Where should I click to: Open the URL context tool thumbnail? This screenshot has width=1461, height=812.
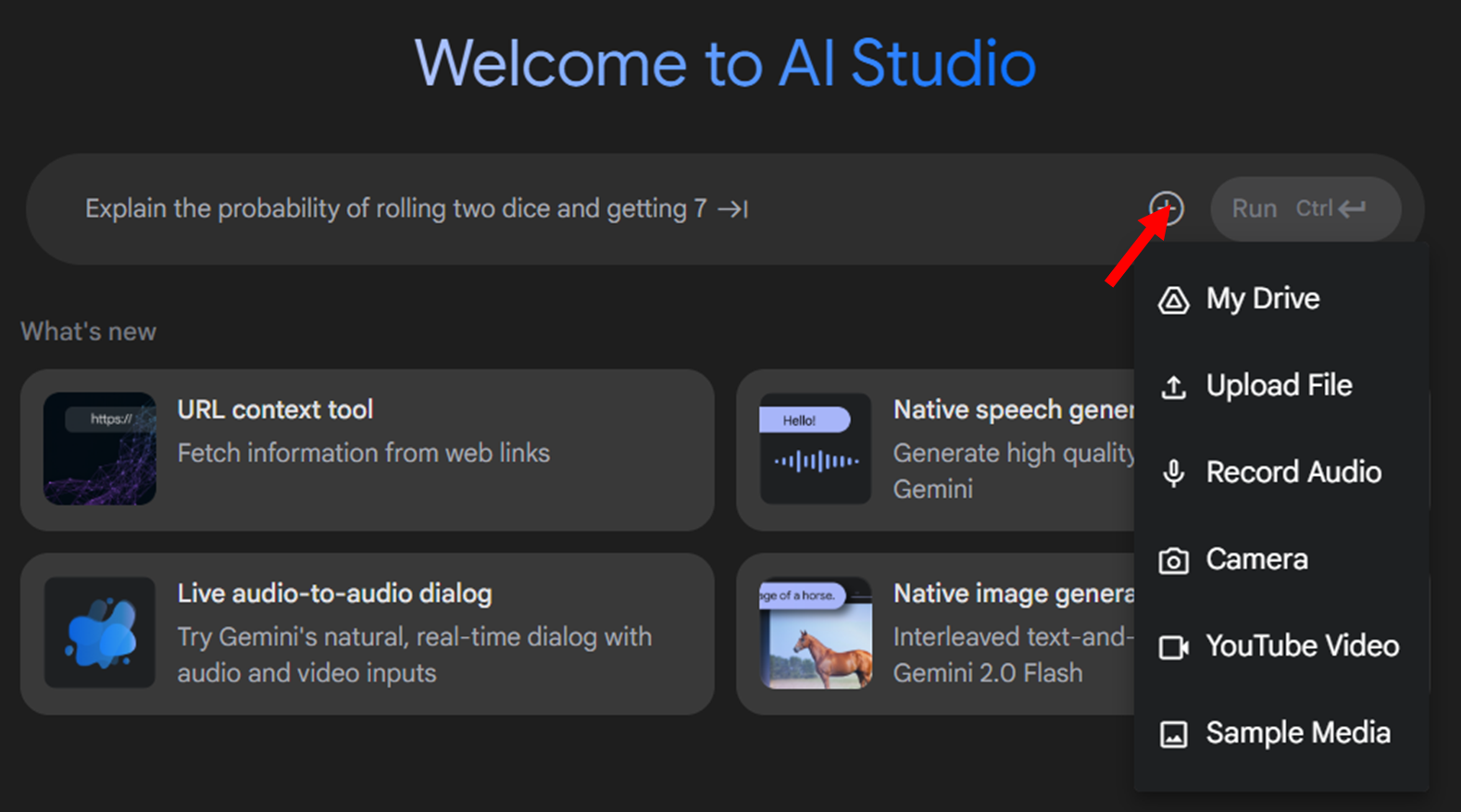100,448
